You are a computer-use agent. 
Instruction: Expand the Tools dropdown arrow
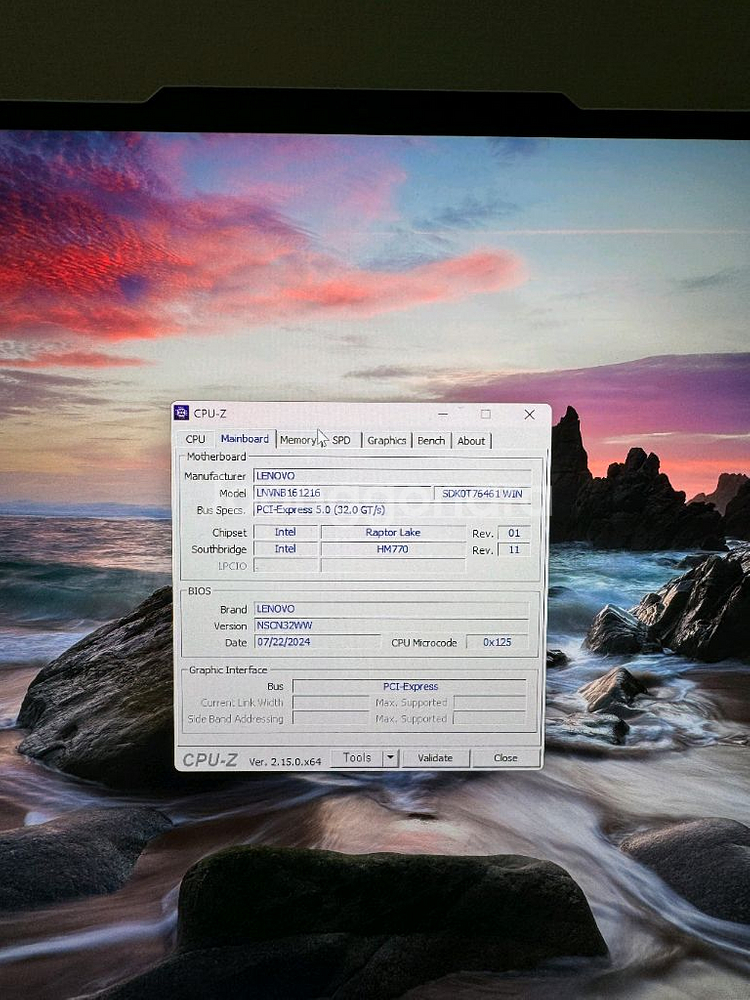391,758
